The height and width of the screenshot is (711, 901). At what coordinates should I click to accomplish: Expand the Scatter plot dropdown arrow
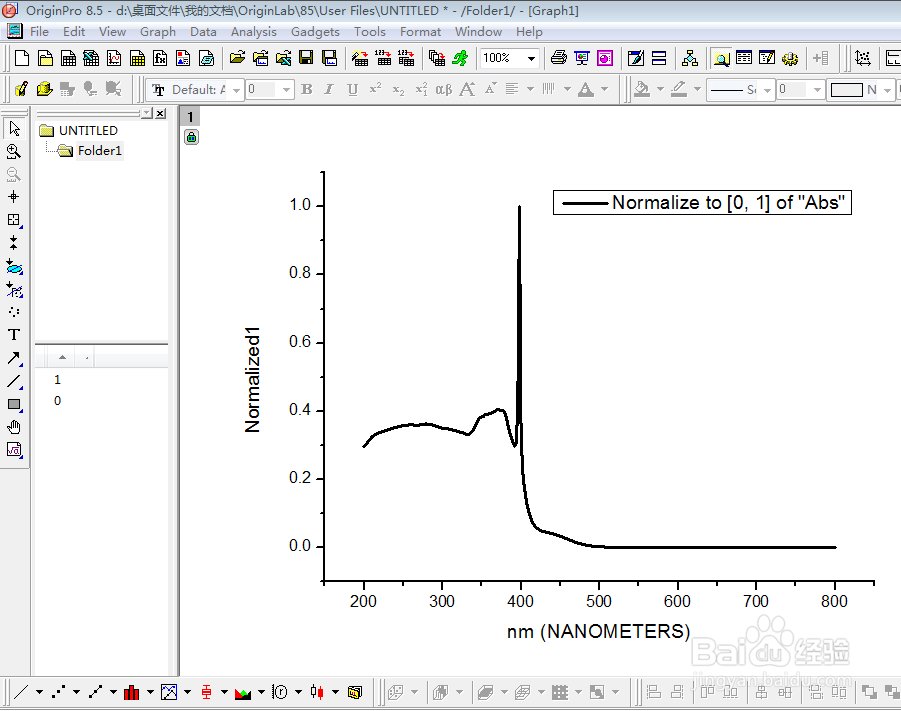76,692
